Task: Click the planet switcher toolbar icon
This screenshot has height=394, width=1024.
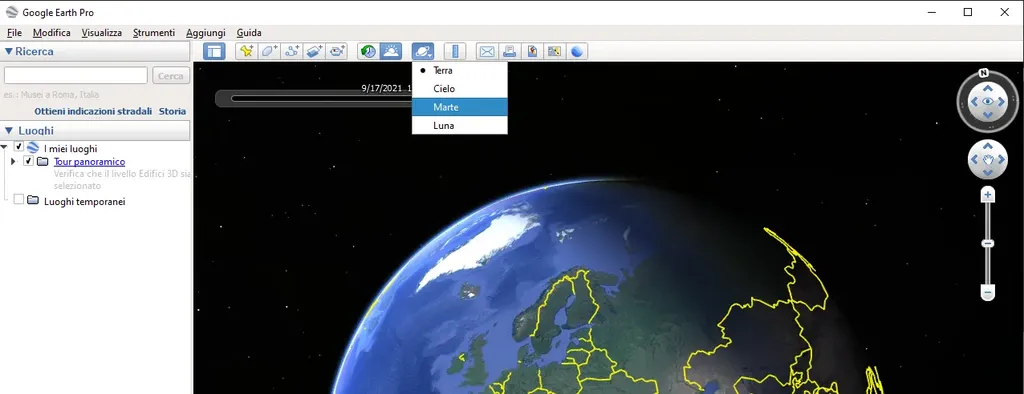Action: tap(423, 51)
